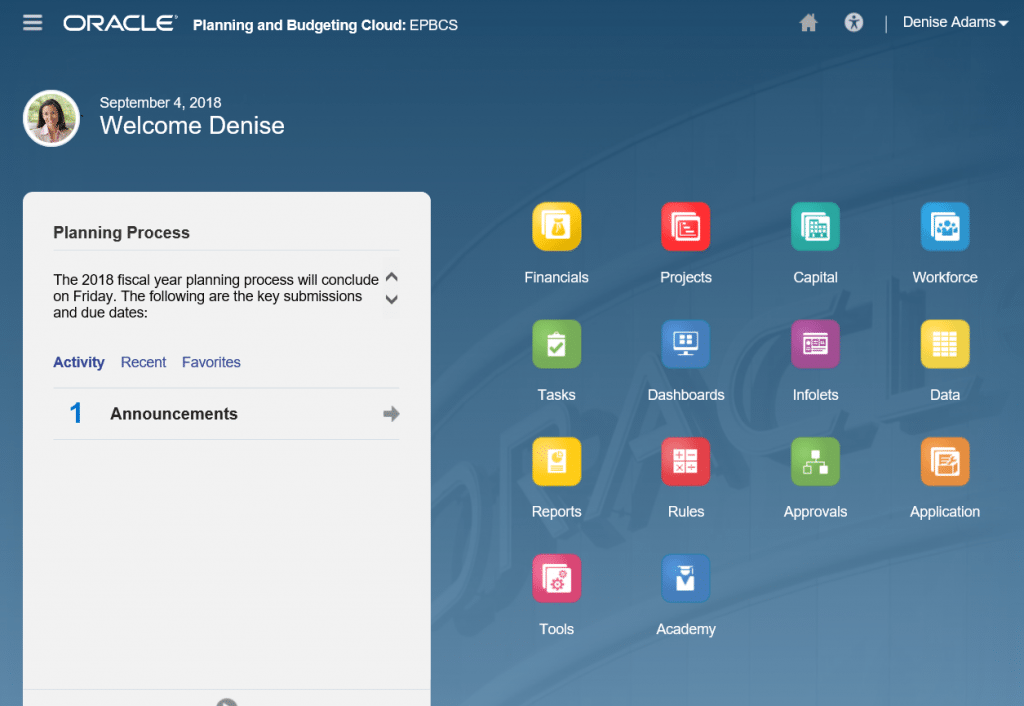1024x706 pixels.
Task: Open the Financials cluster
Action: click(x=556, y=227)
